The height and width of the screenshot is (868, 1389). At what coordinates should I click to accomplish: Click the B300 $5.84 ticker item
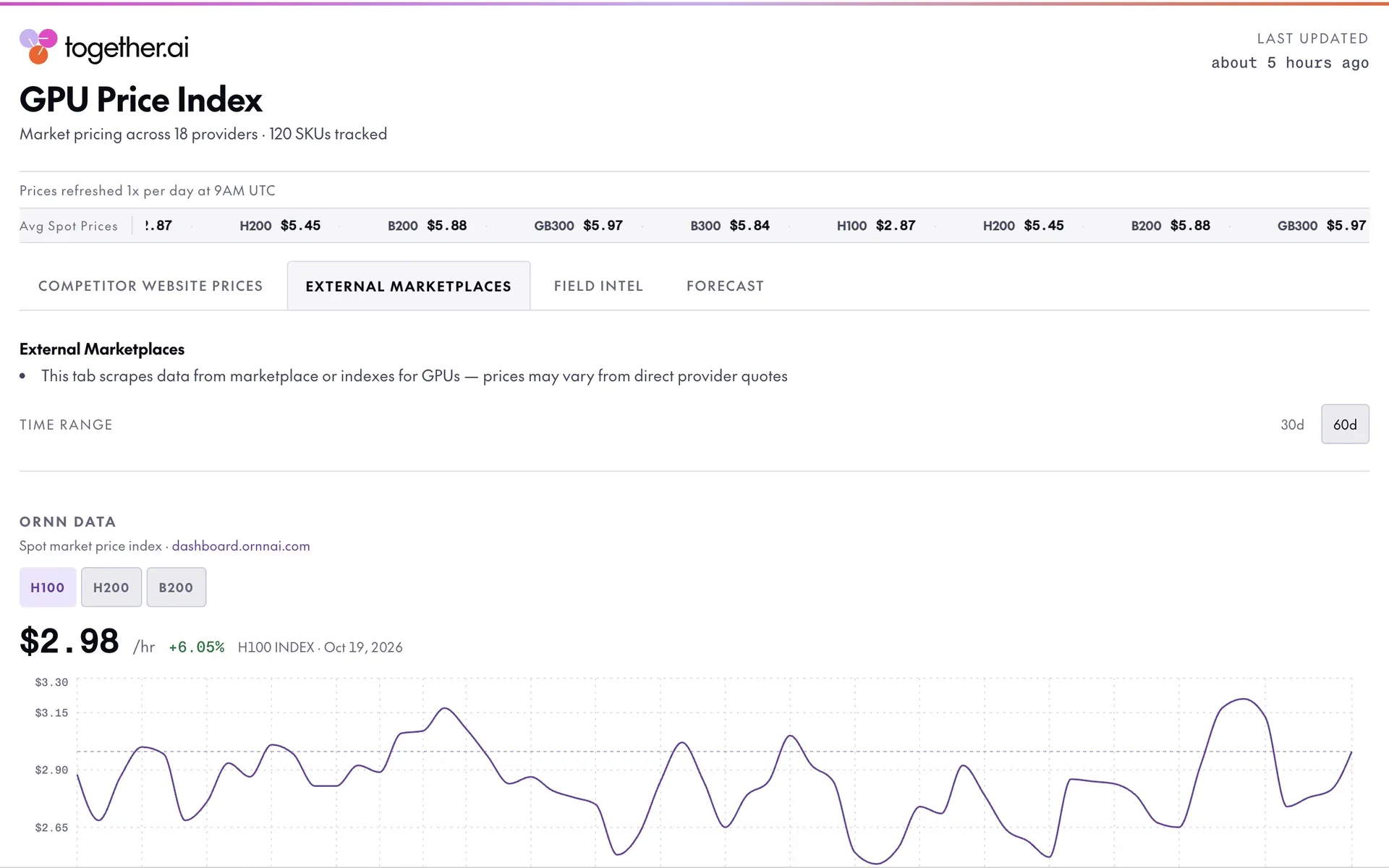coord(730,226)
